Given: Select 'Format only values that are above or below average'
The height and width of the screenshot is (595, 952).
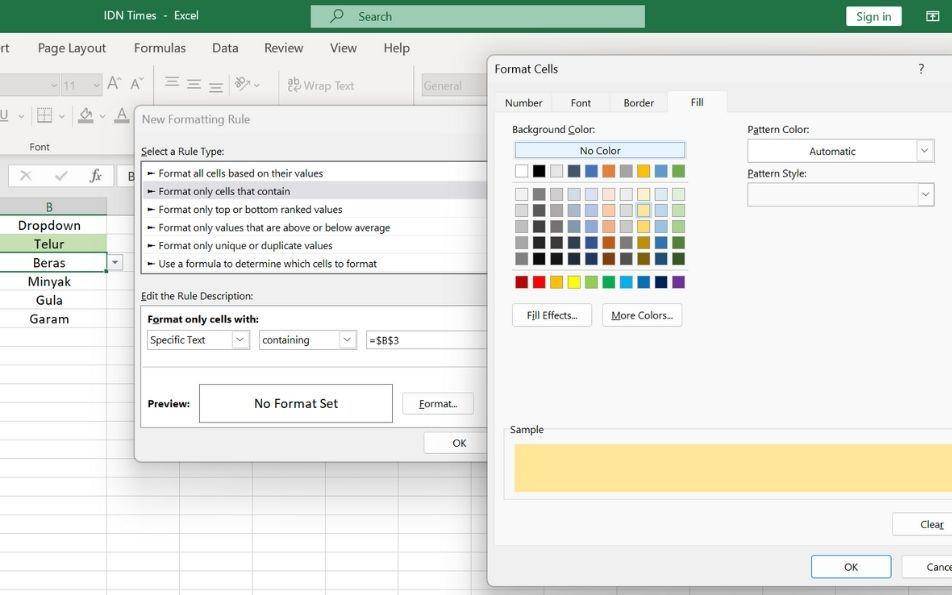Looking at the screenshot, I should click(314, 228).
